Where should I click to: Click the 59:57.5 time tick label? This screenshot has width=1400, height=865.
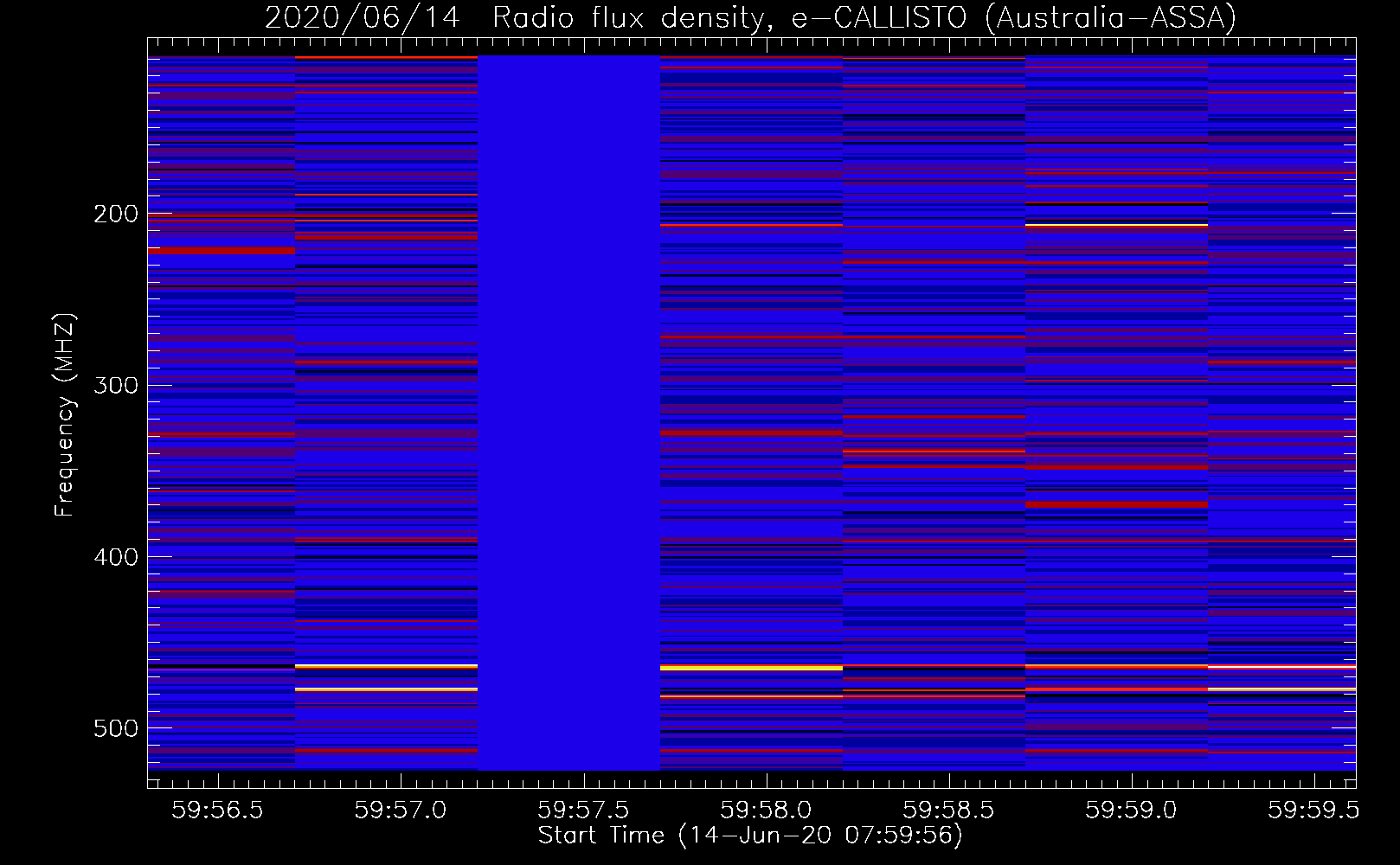pos(583,810)
